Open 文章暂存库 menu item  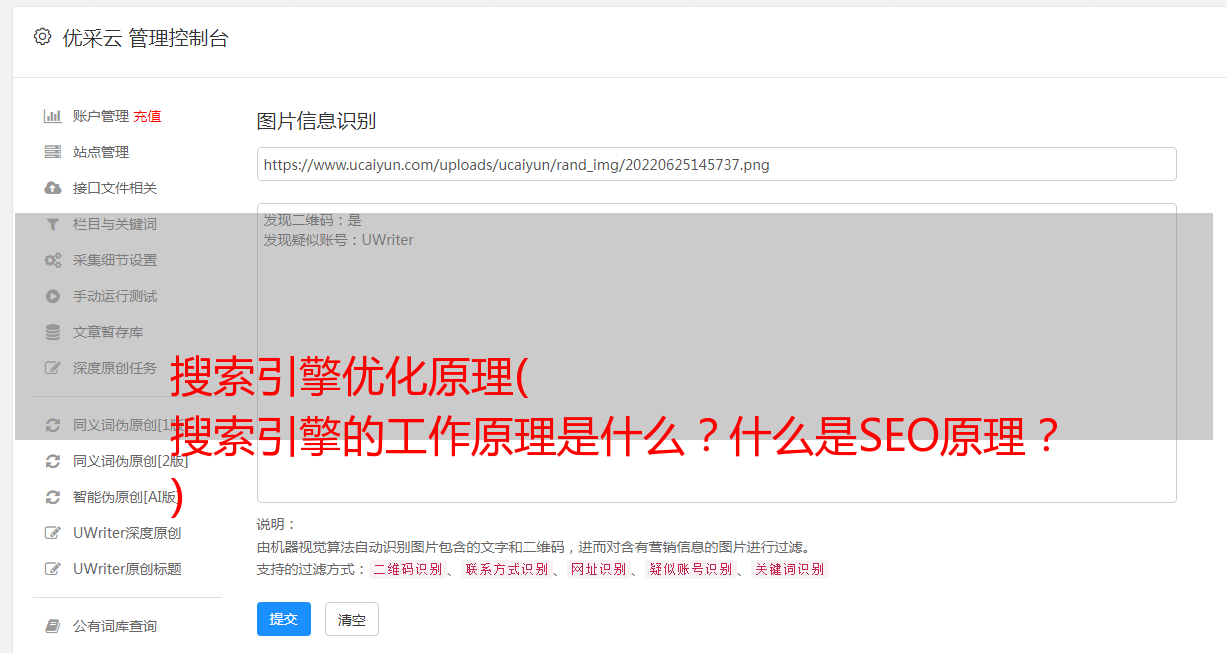click(108, 332)
